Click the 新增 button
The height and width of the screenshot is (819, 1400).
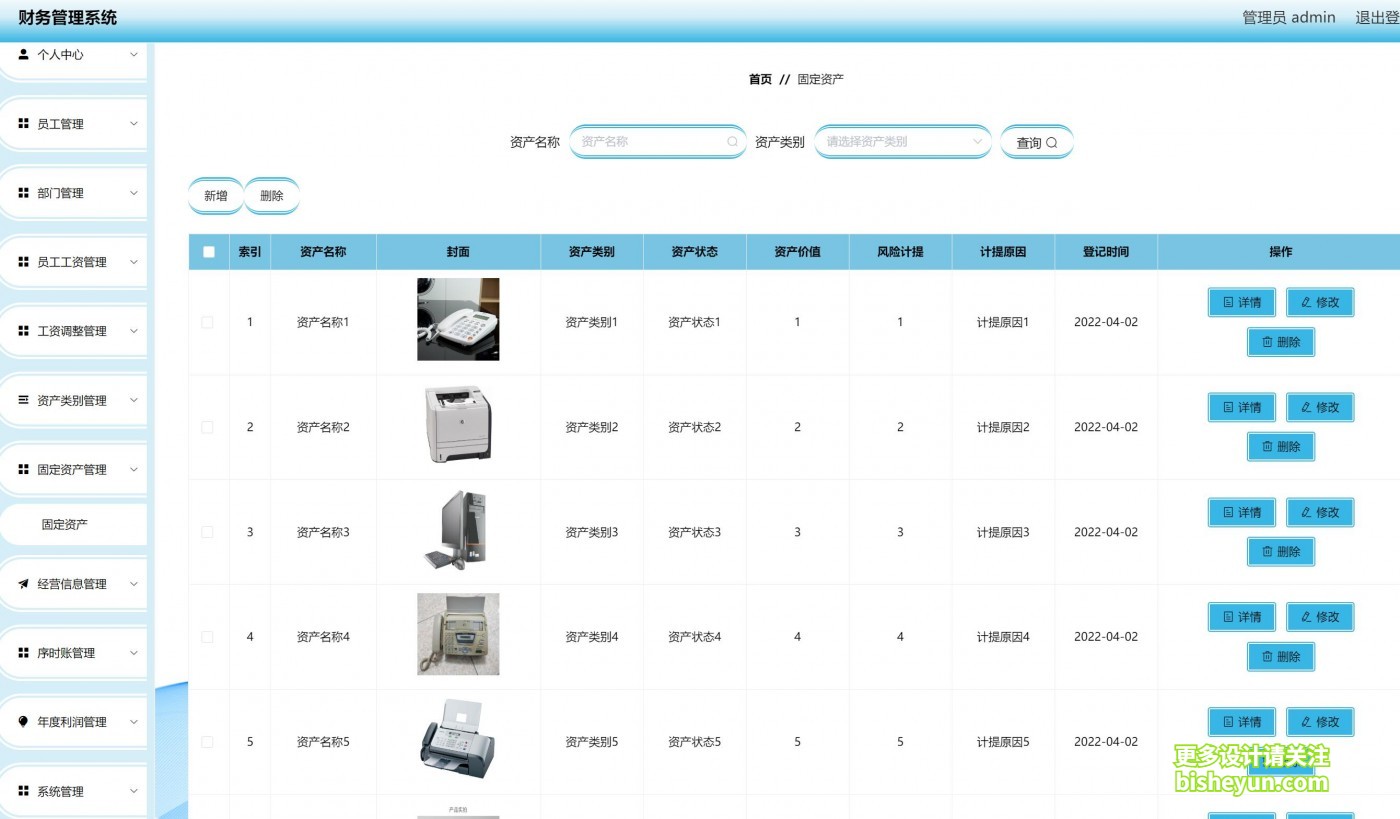click(x=216, y=196)
